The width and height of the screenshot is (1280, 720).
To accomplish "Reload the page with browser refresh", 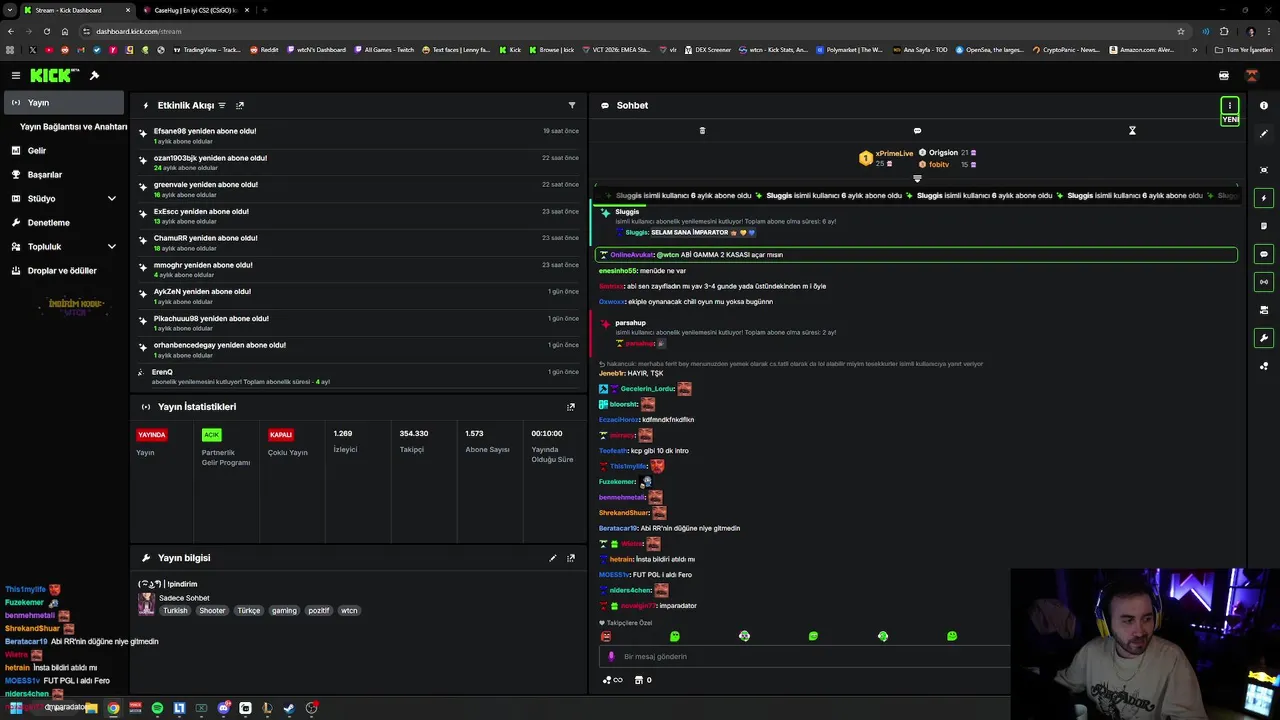I will point(46,31).
